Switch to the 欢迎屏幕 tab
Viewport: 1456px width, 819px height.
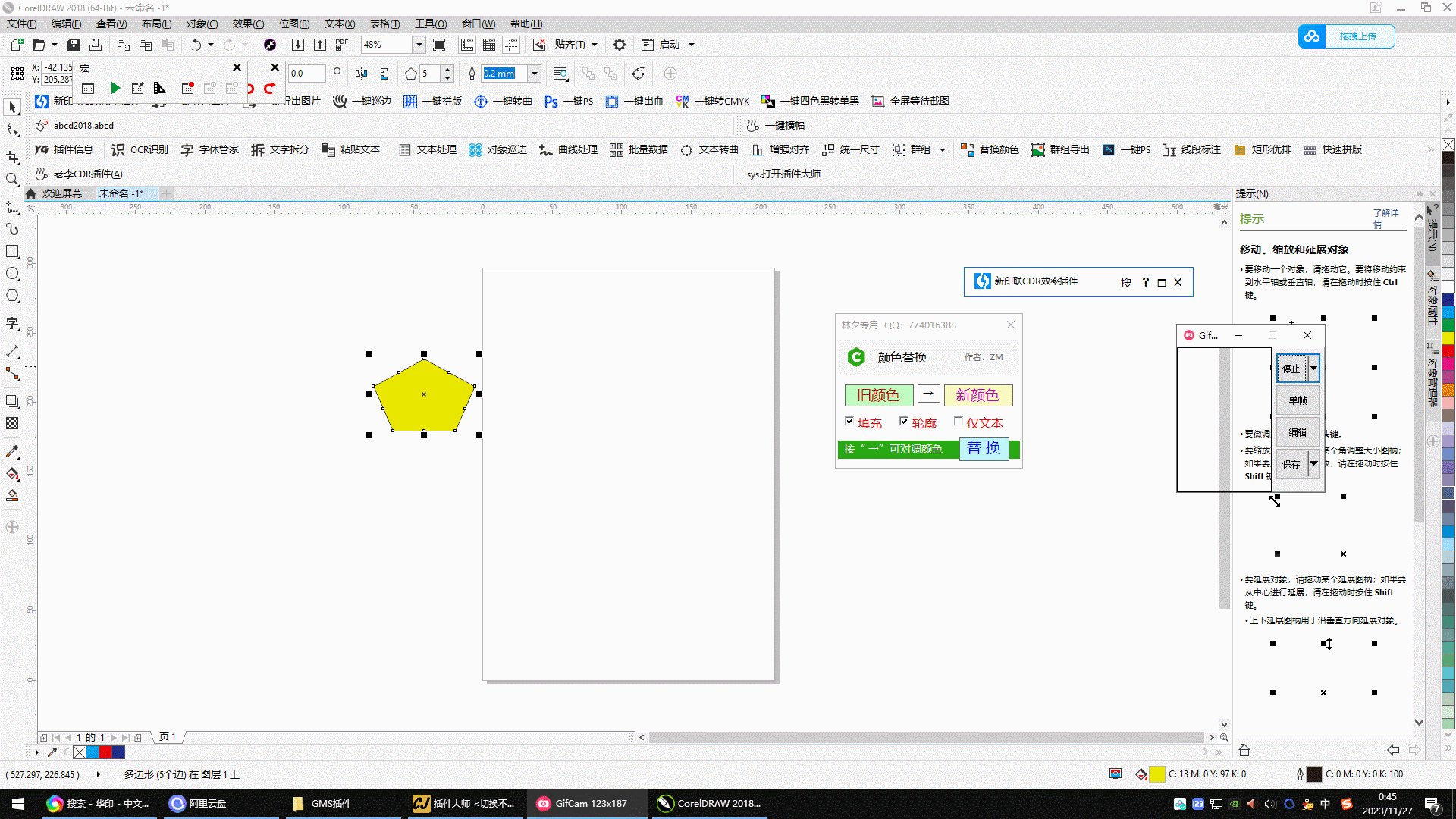[x=61, y=193]
